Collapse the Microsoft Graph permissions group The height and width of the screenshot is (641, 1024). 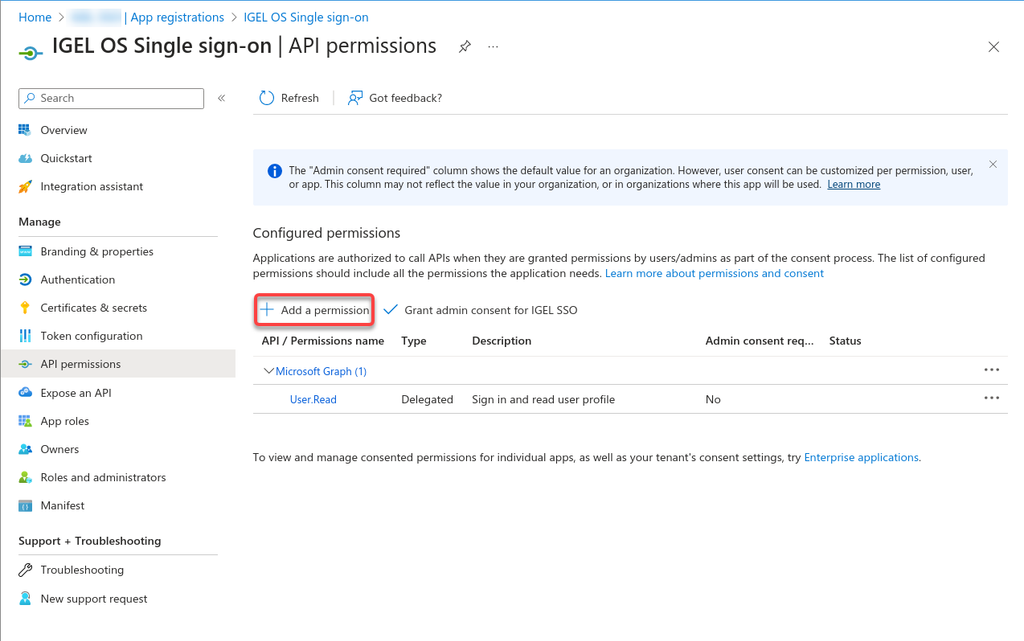coord(268,371)
